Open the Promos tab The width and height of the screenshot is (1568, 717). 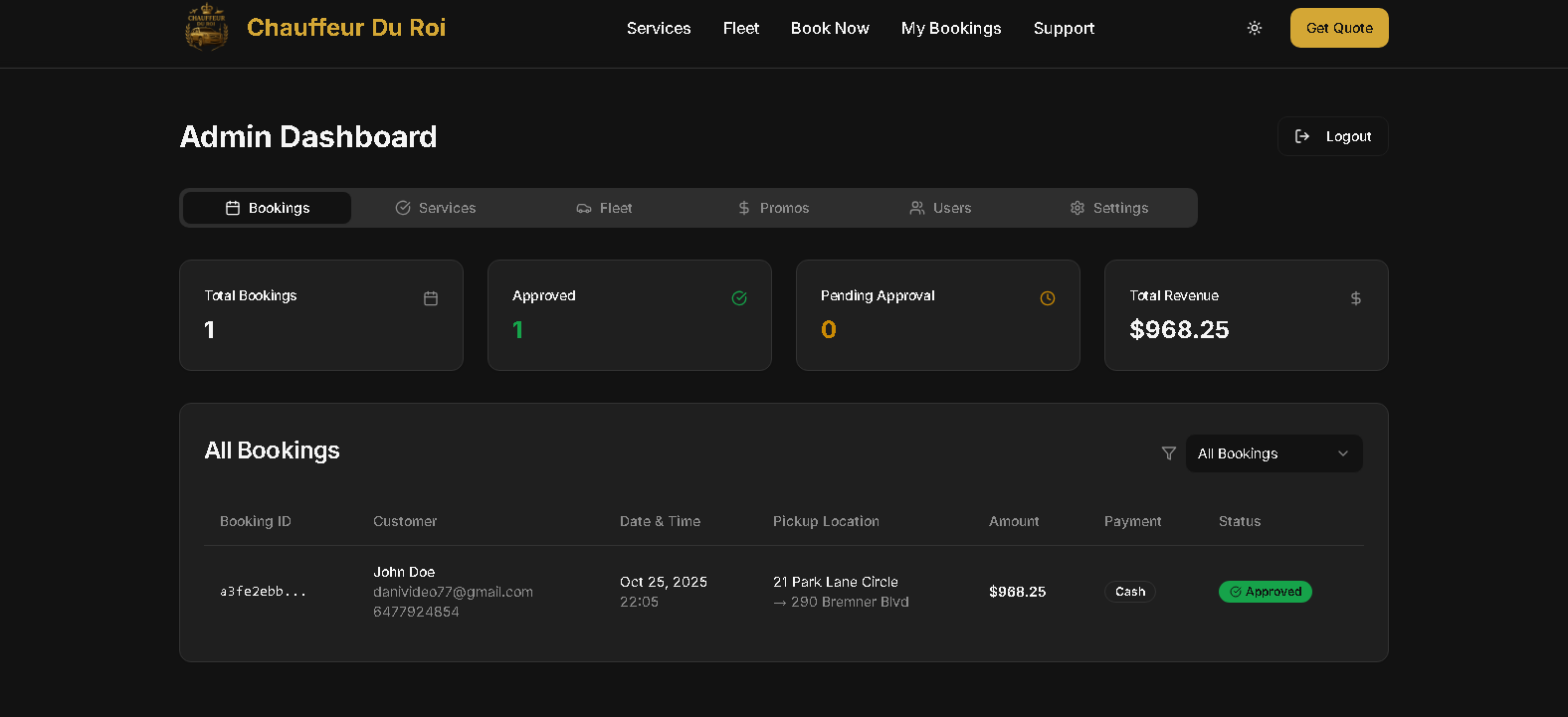[x=773, y=208]
